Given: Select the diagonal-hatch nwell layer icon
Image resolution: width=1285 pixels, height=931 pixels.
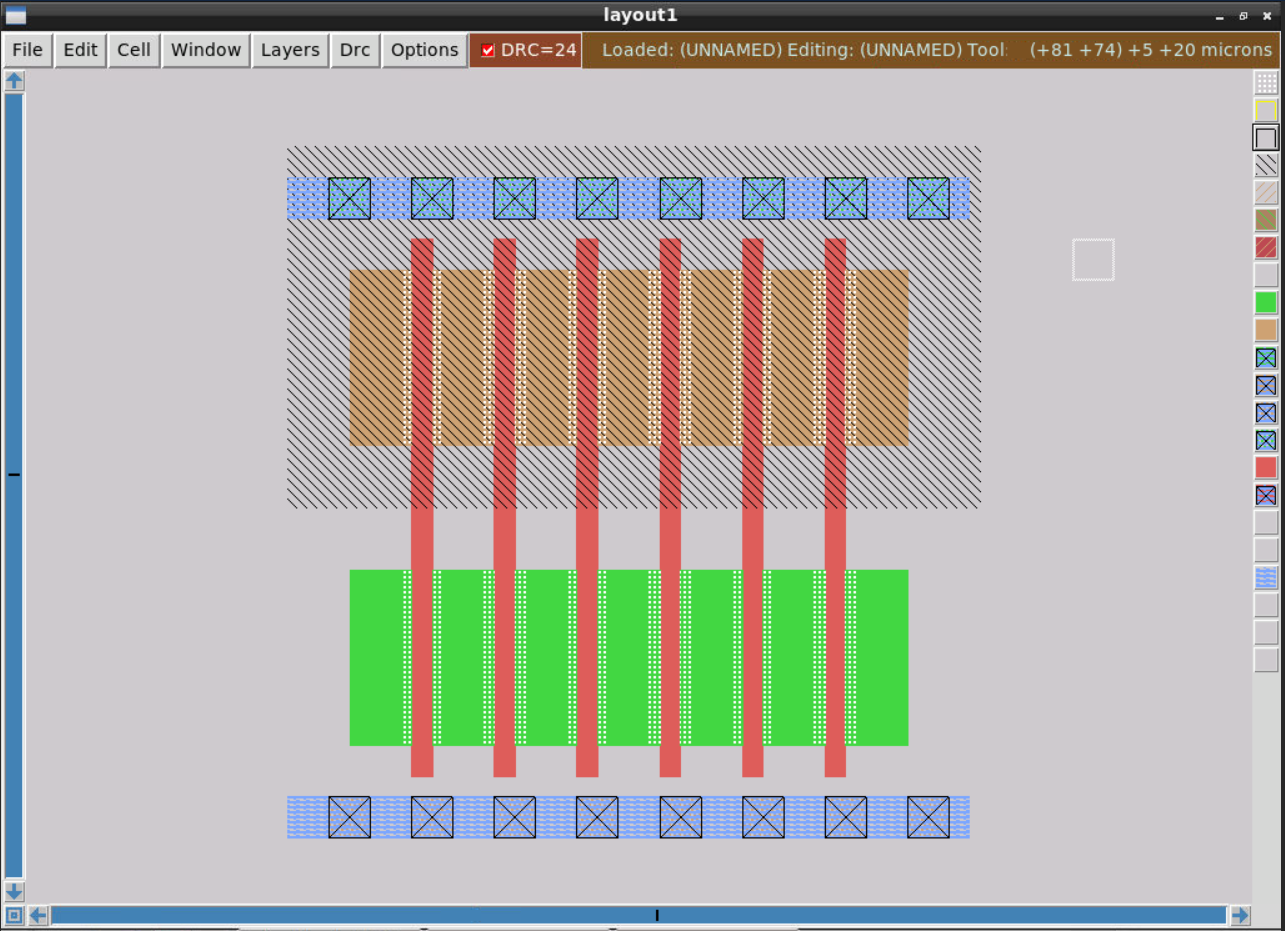Looking at the screenshot, I should click(1264, 166).
